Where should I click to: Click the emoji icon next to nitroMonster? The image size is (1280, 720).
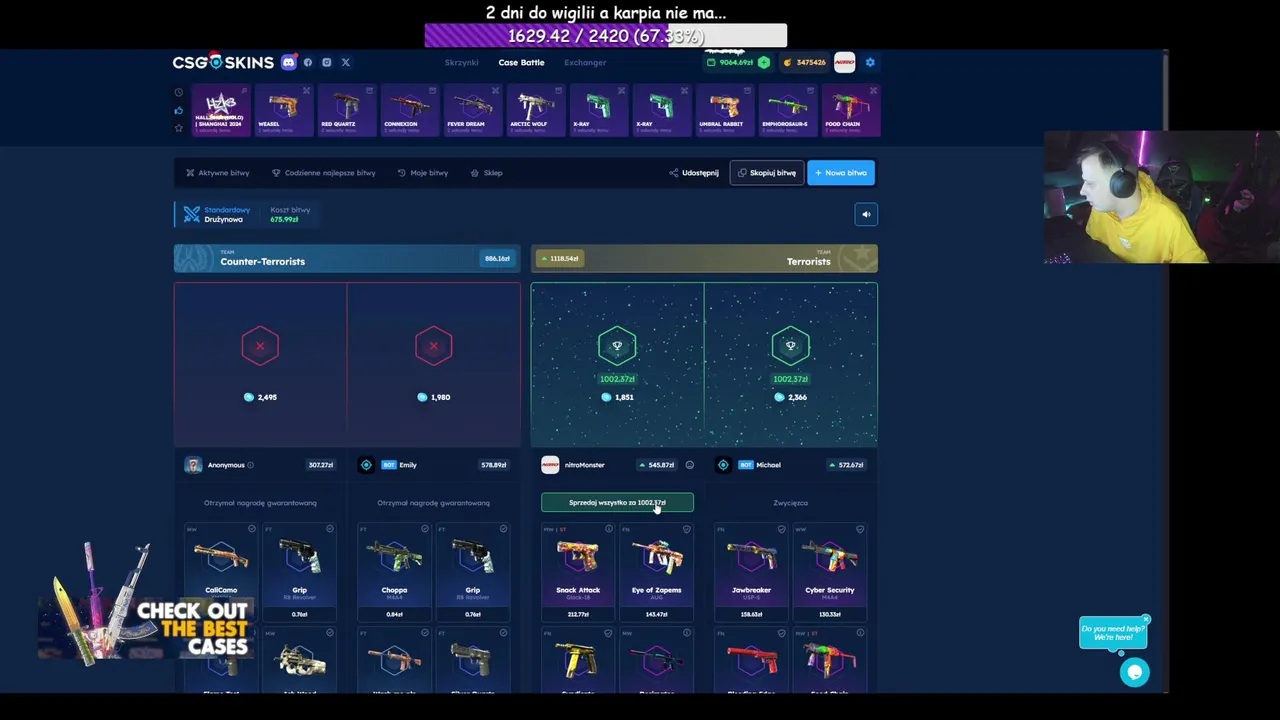pos(689,465)
